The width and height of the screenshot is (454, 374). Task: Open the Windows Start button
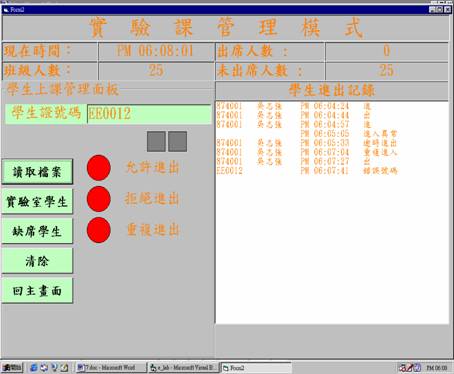(12, 368)
